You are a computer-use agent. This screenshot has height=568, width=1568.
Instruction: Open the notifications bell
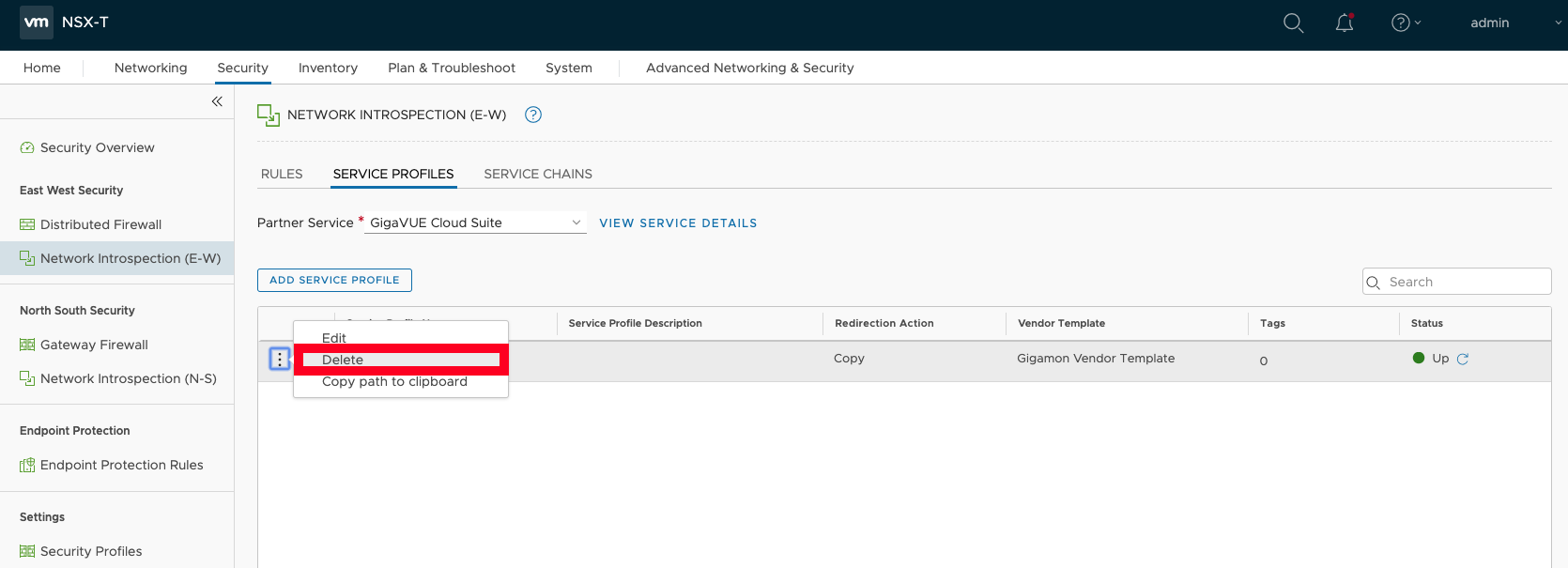click(x=1345, y=23)
